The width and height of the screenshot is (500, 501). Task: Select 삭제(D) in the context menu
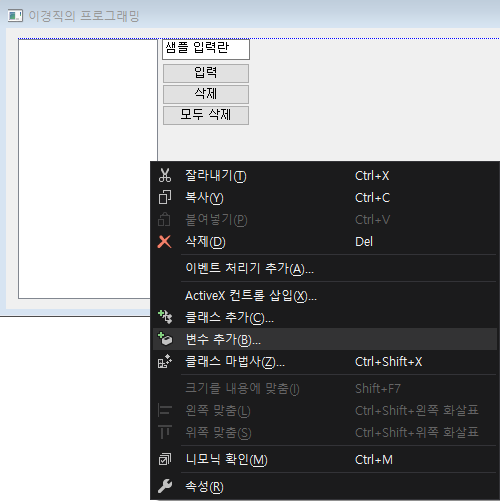(325, 242)
